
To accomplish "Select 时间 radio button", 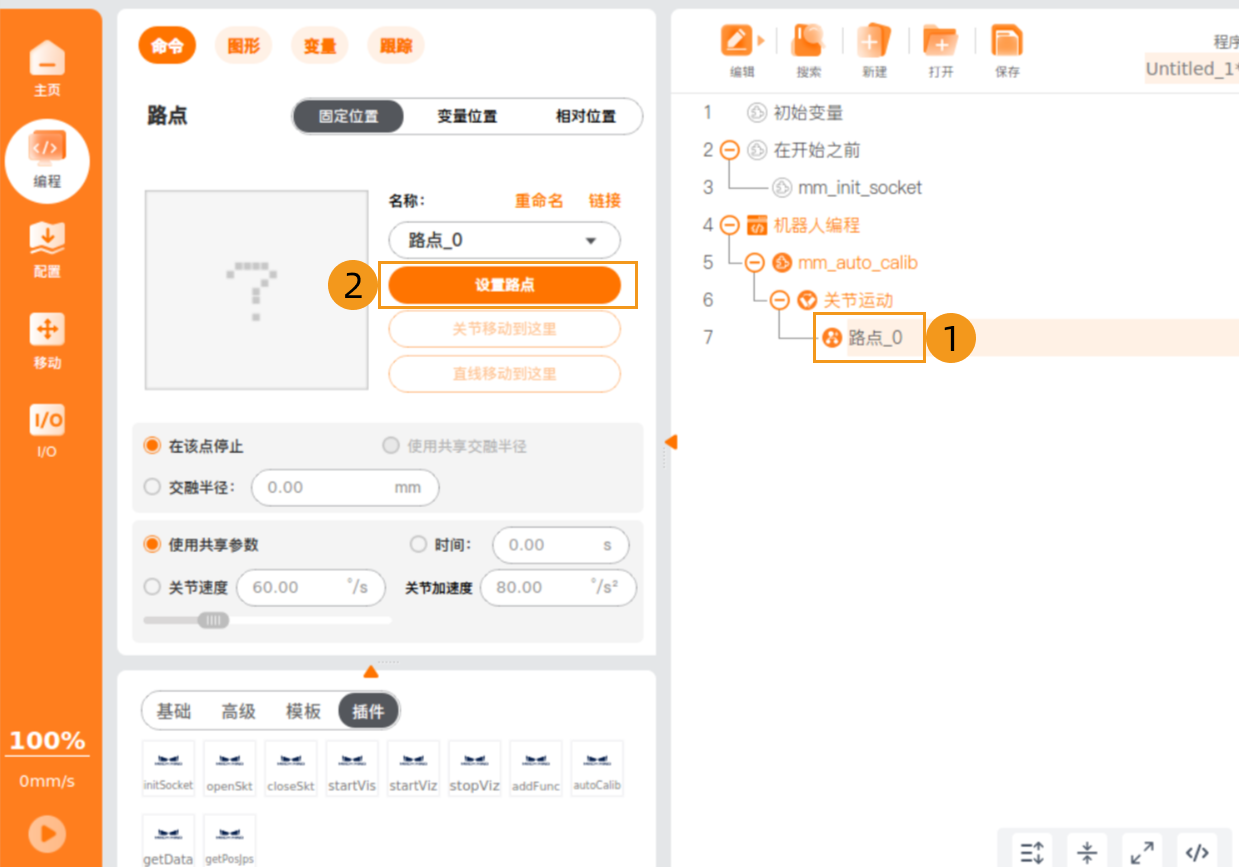I will 419,545.
